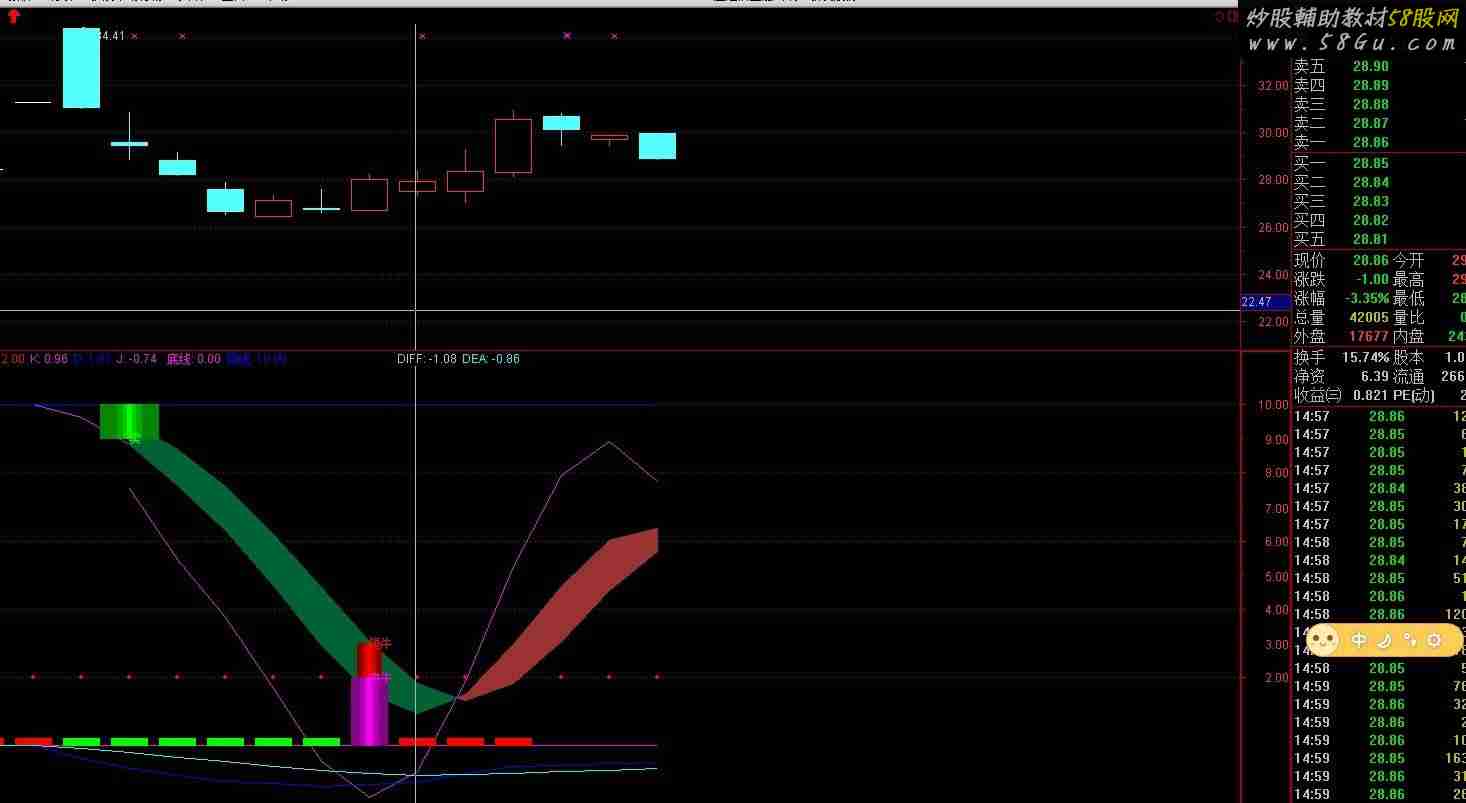1466x803 pixels.
Task: Click the 最高 label in the quote panel
Action: pos(1408,279)
